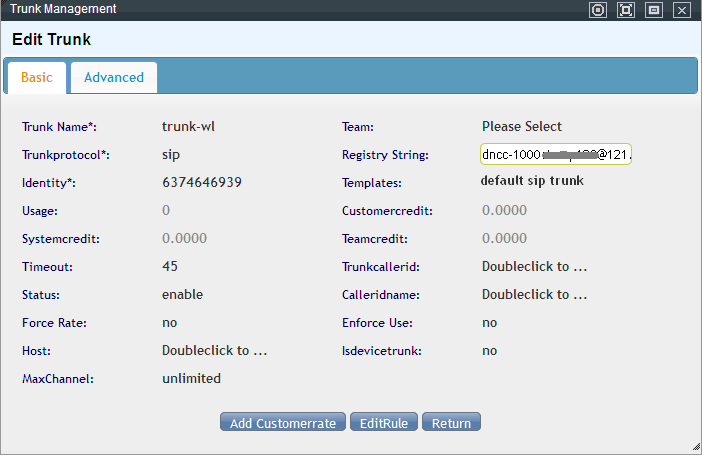702x455 pixels.
Task: Click the Isdevicetrunk 'no' value
Action: pyautogui.click(x=490, y=351)
